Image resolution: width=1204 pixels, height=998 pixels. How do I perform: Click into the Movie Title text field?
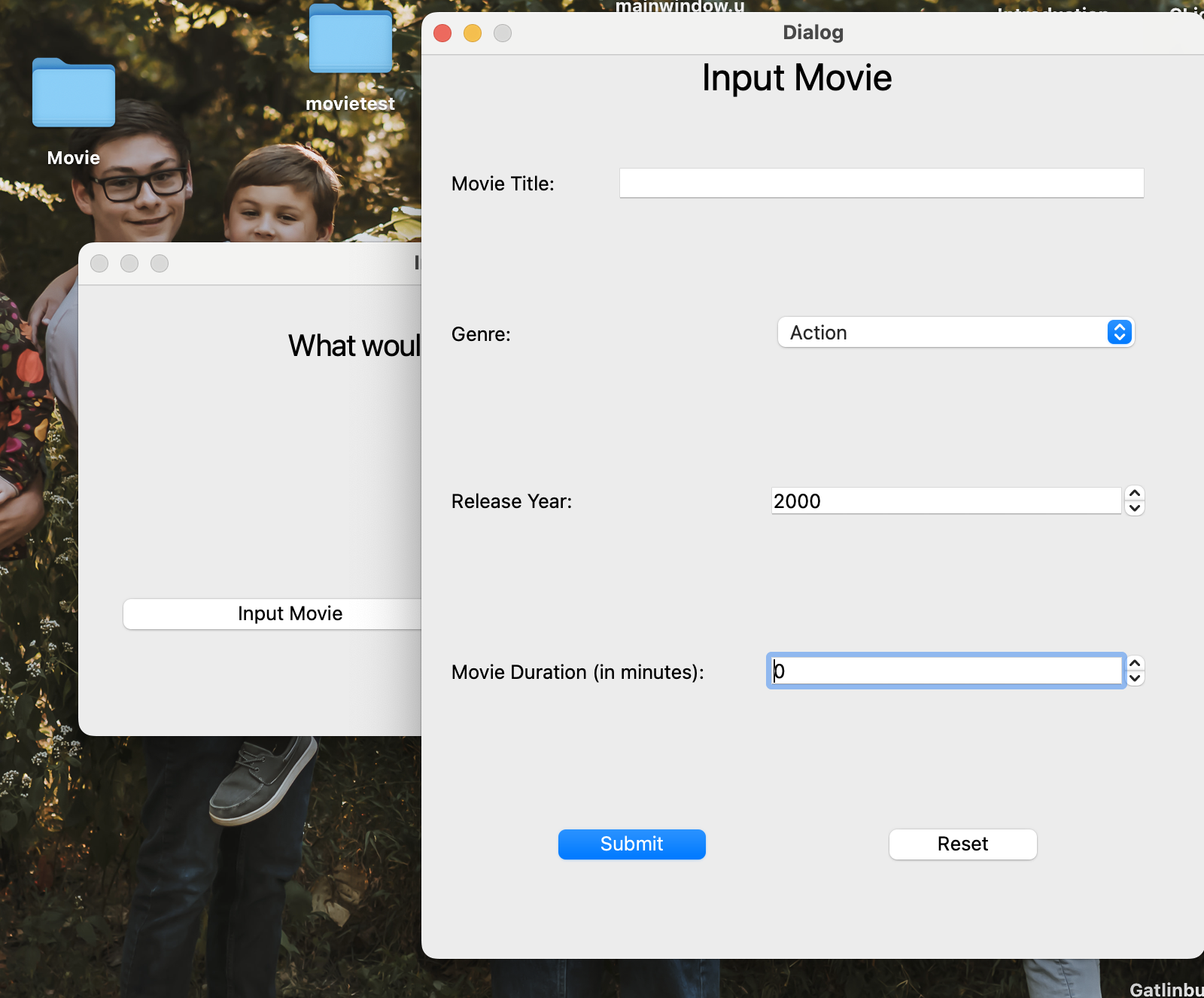point(881,183)
